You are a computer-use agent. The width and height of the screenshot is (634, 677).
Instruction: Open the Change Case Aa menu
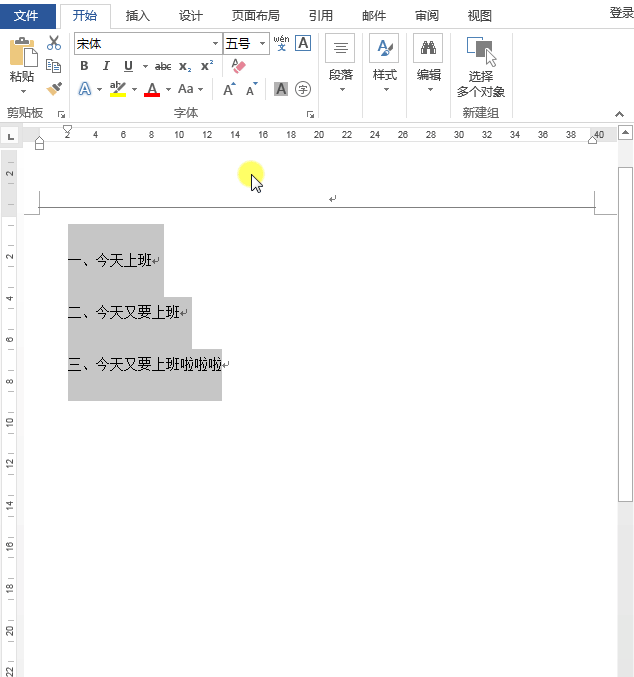pos(186,89)
